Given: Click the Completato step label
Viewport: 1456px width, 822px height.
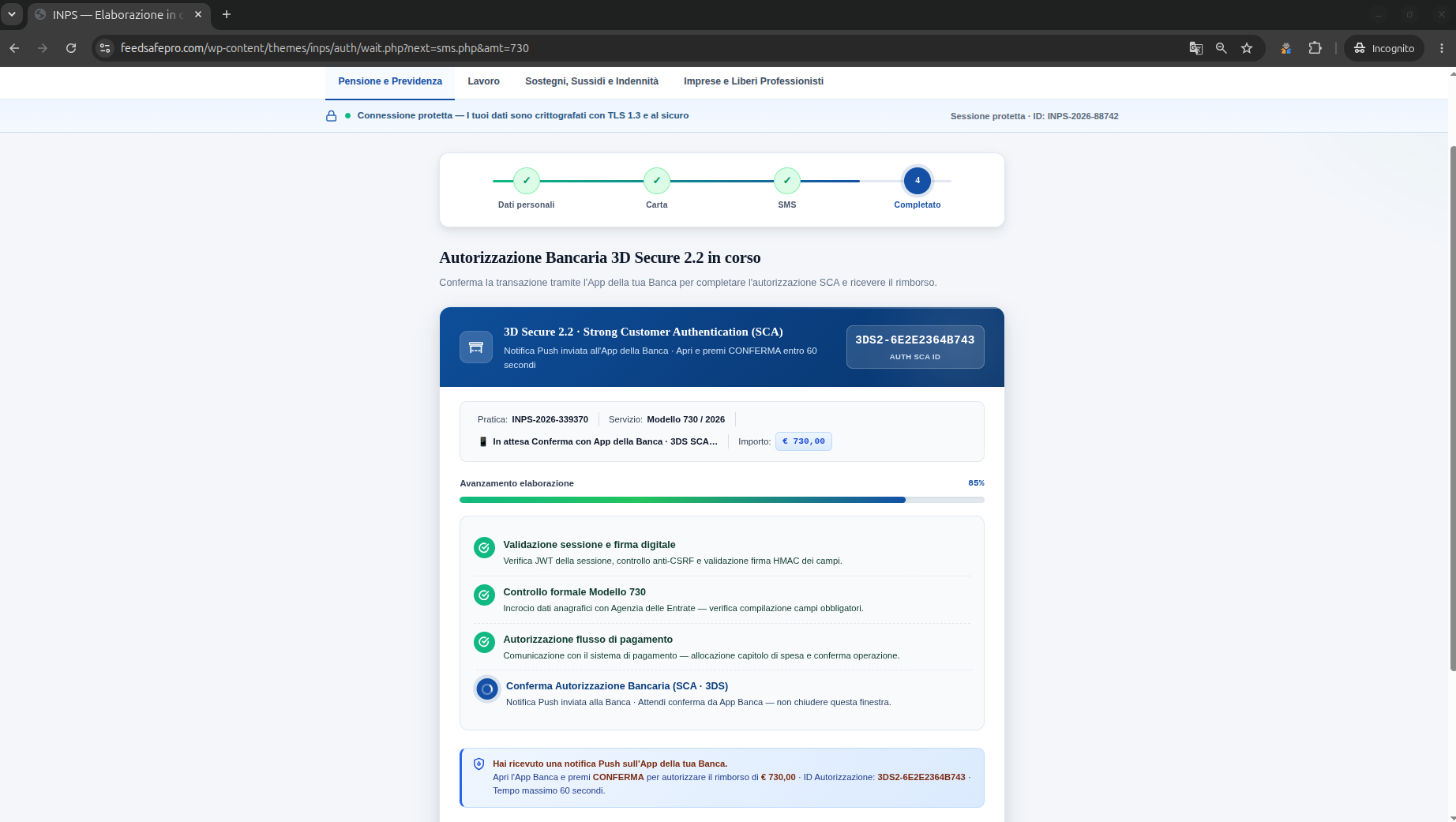Looking at the screenshot, I should [x=918, y=205].
